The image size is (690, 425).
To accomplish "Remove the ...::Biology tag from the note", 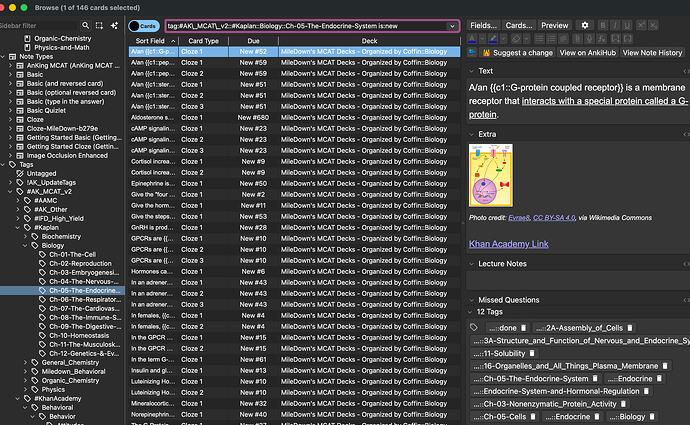I will click(x=652, y=417).
